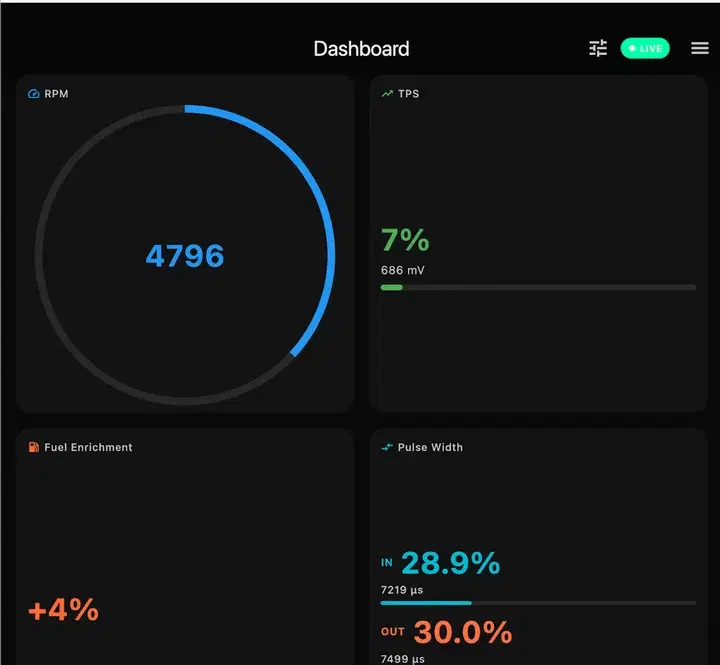Click the 7219 µs reading
Screen dimensions: 720x665
point(402,590)
